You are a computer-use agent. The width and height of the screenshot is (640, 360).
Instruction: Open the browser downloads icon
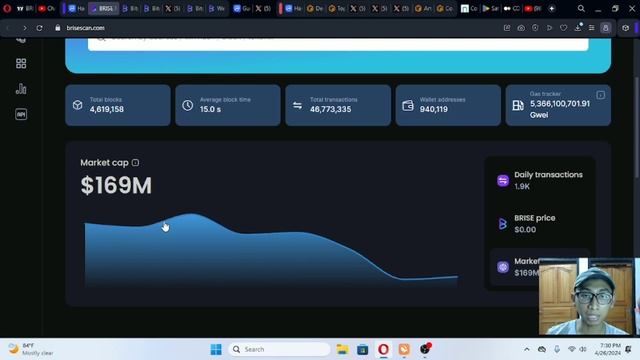(578, 28)
